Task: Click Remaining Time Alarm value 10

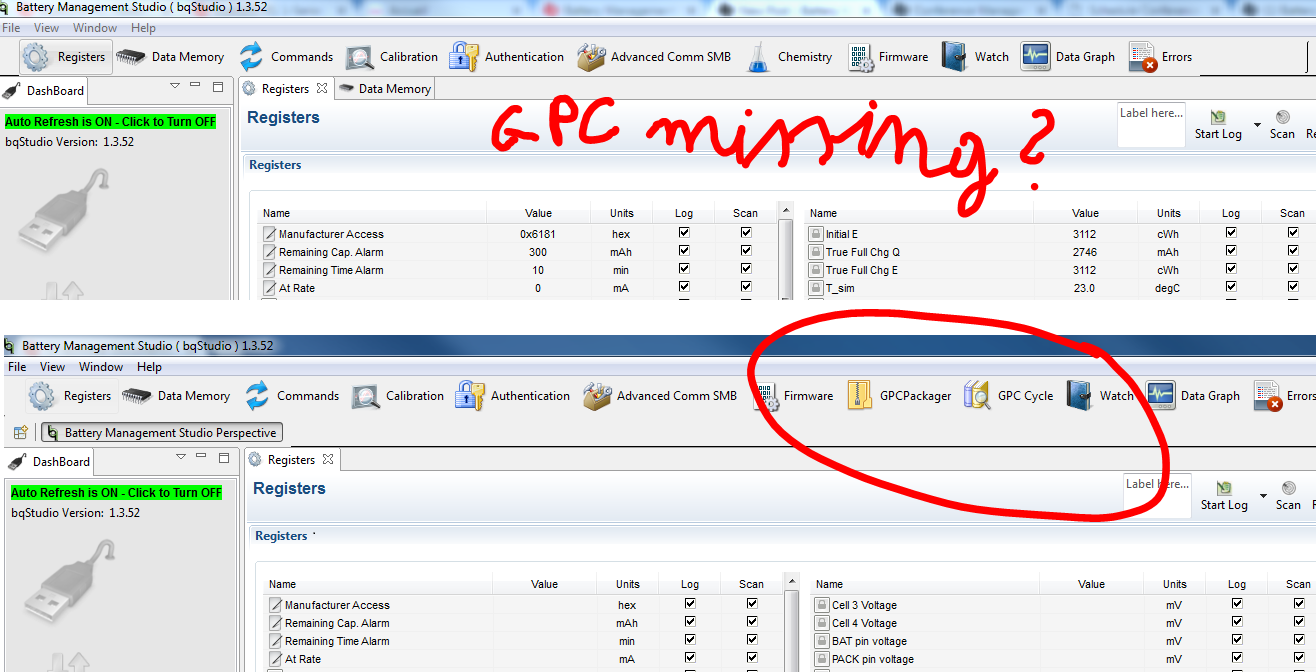Action: coord(538,270)
